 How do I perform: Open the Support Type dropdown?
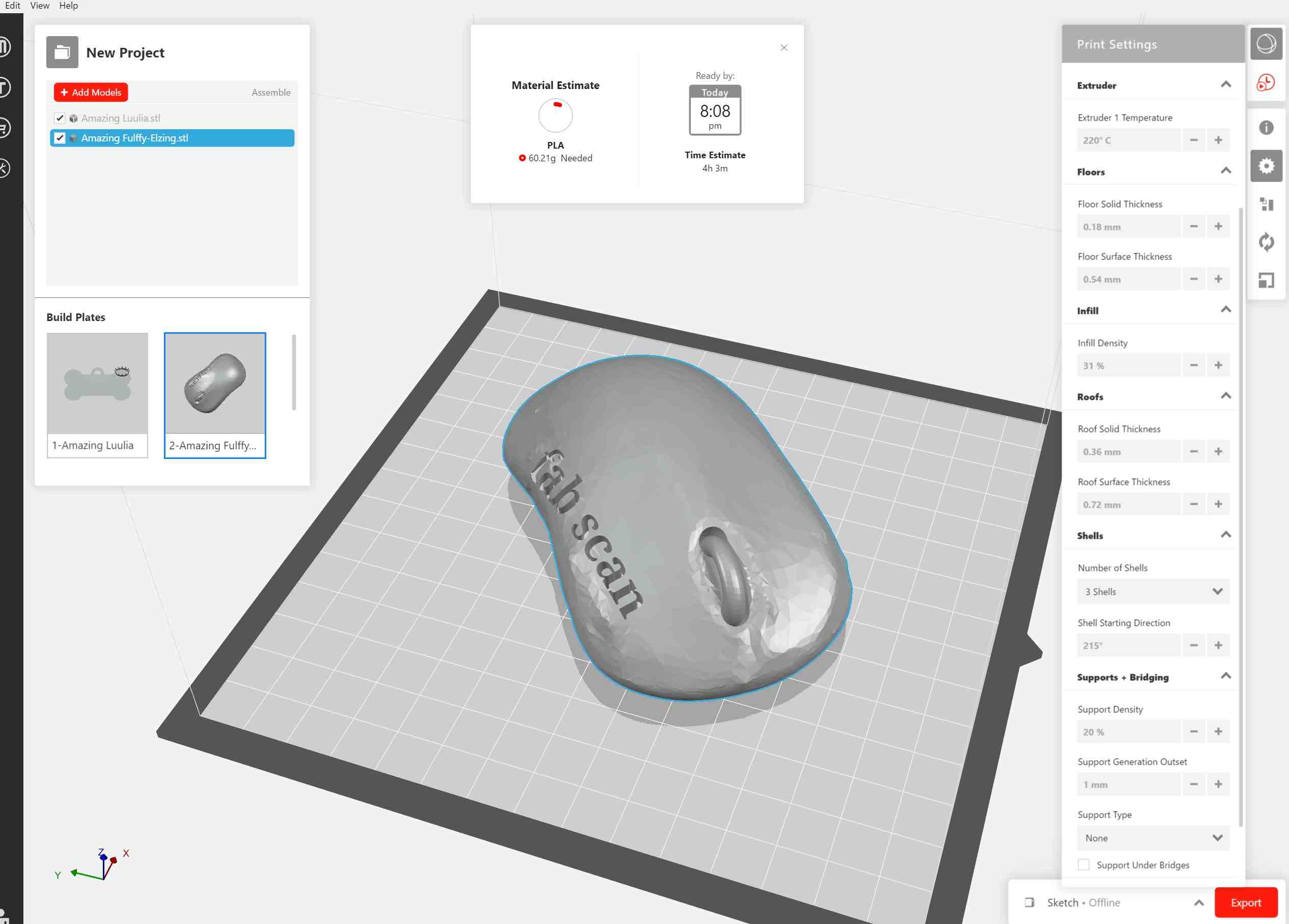click(x=1153, y=838)
